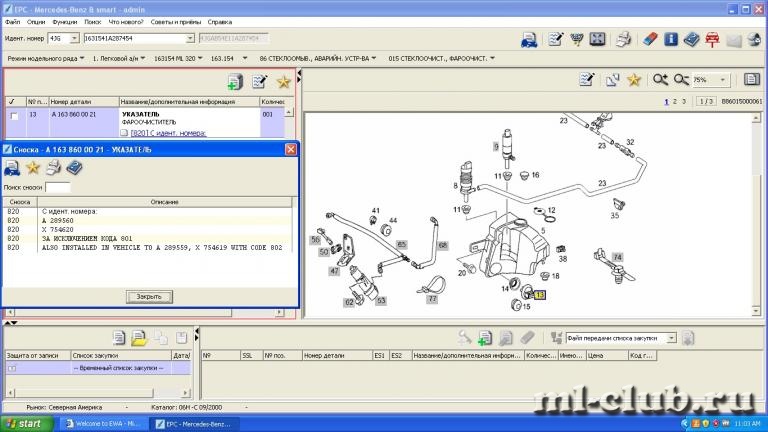Toggle the panel layout icon above the diagram
The height and width of the screenshot is (432, 768).
pyautogui.click(x=752, y=79)
